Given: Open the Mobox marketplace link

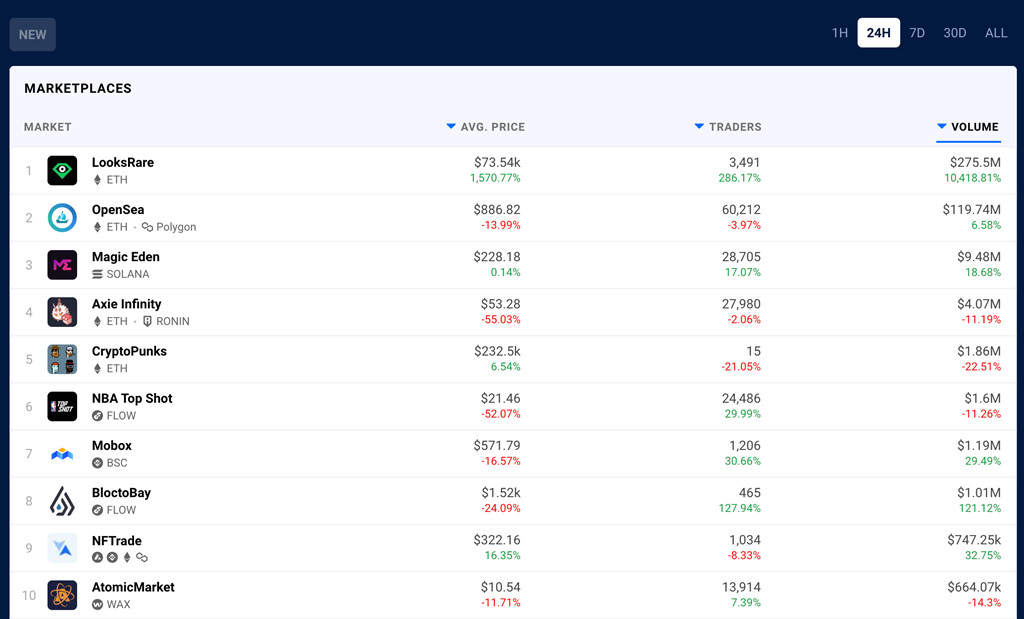Looking at the screenshot, I should [112, 445].
